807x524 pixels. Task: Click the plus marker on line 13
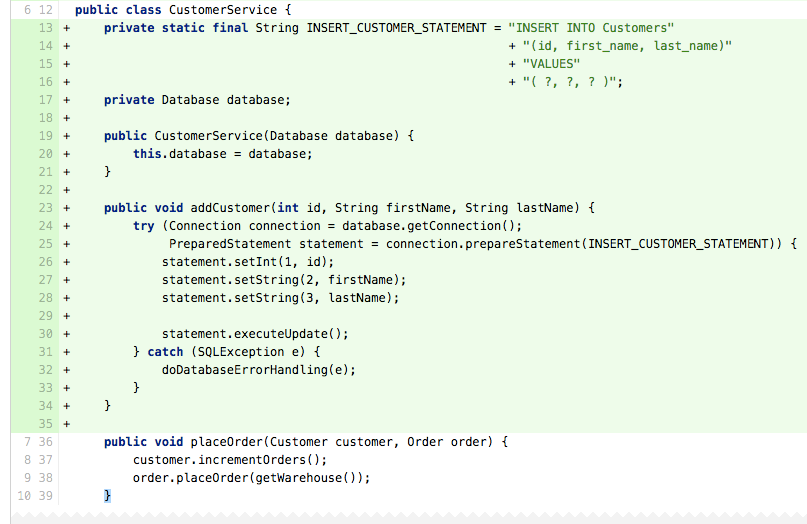(66, 28)
